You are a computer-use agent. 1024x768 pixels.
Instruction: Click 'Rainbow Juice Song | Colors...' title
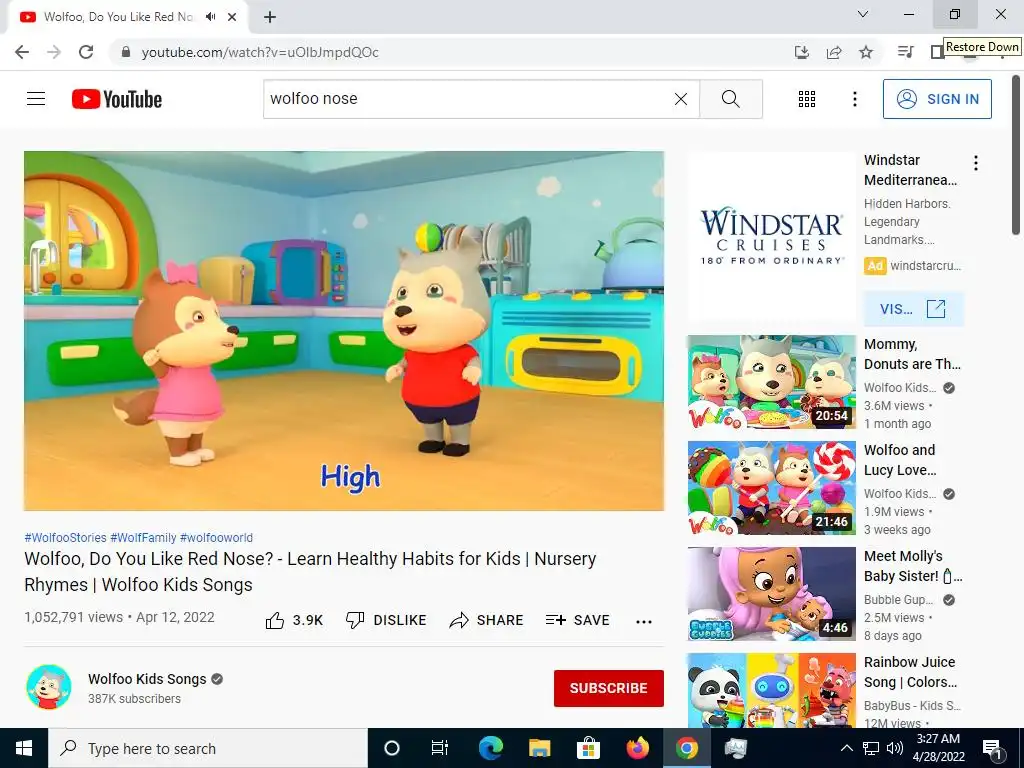[x=910, y=672]
